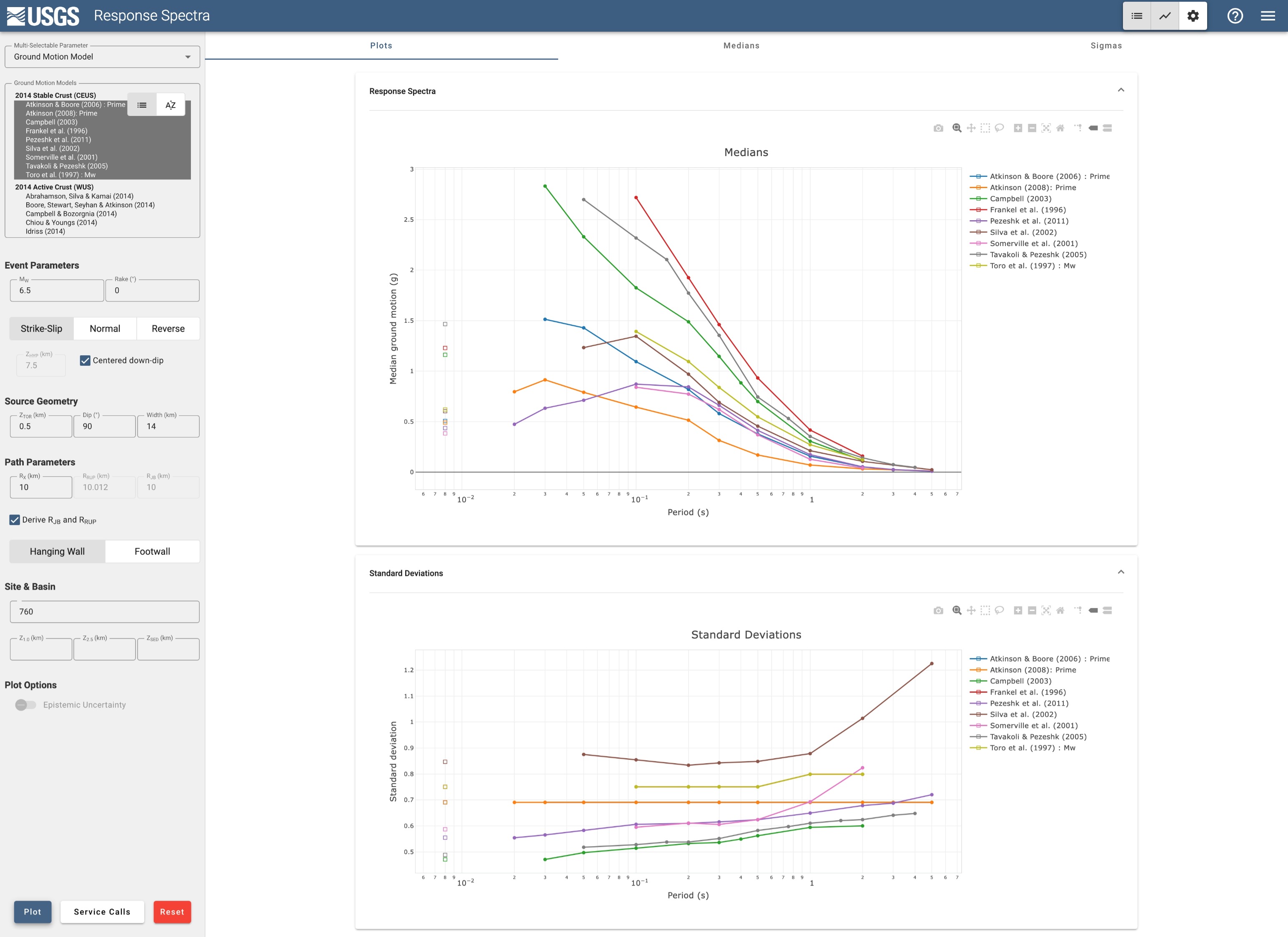Show closest data on hover in Medians modebar
Image resolution: width=1288 pixels, height=937 pixels.
pyautogui.click(x=1093, y=128)
